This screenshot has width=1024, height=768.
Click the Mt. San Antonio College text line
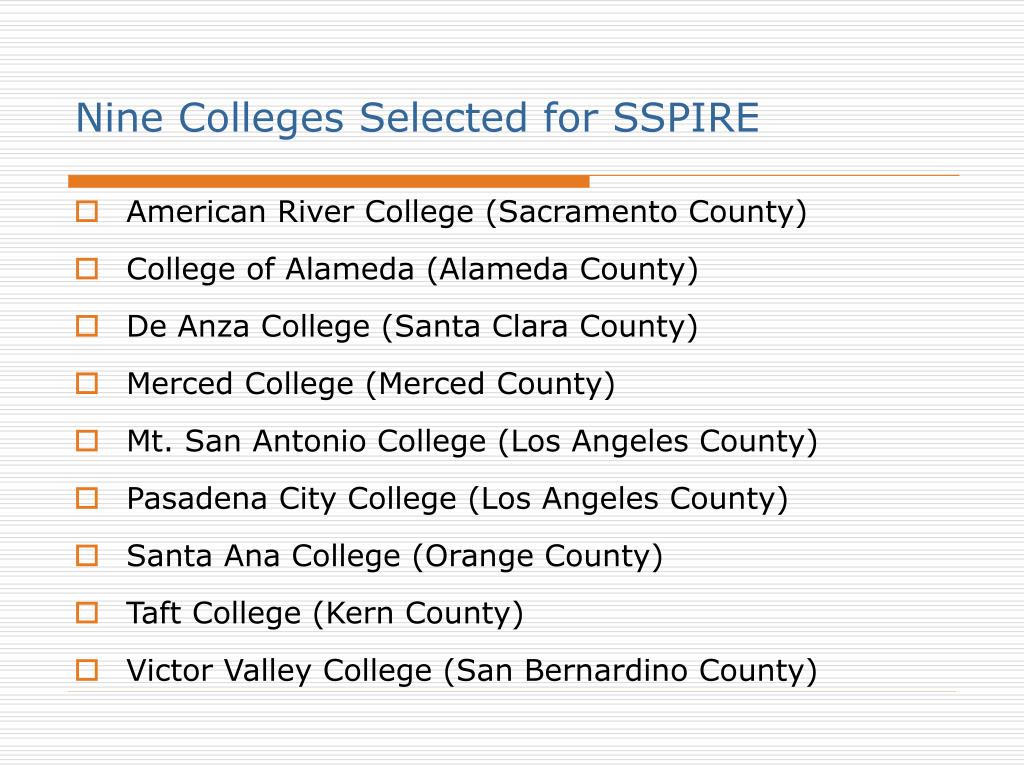[x=472, y=442]
